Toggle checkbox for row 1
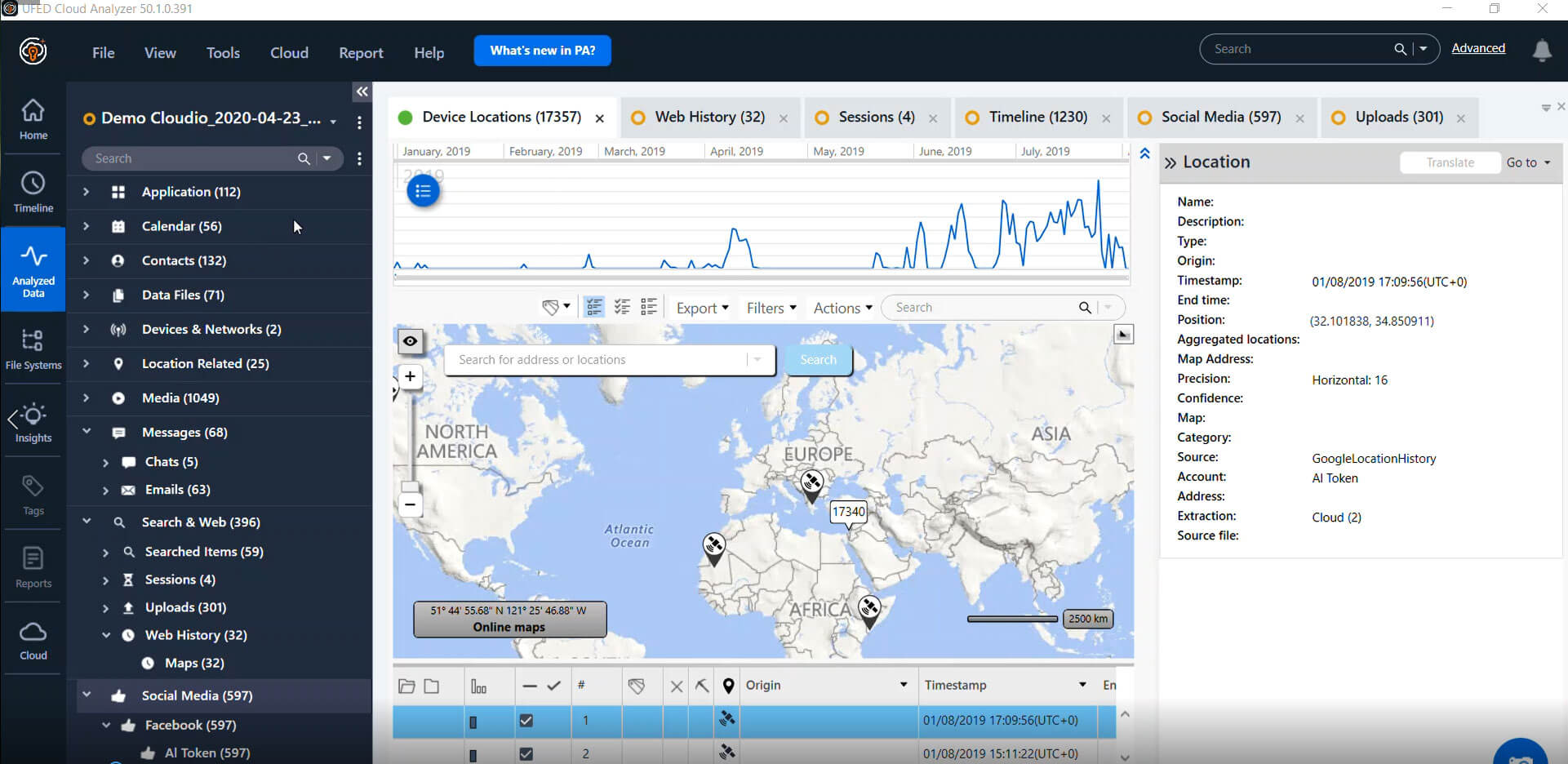Image resolution: width=1568 pixels, height=764 pixels. click(x=526, y=721)
